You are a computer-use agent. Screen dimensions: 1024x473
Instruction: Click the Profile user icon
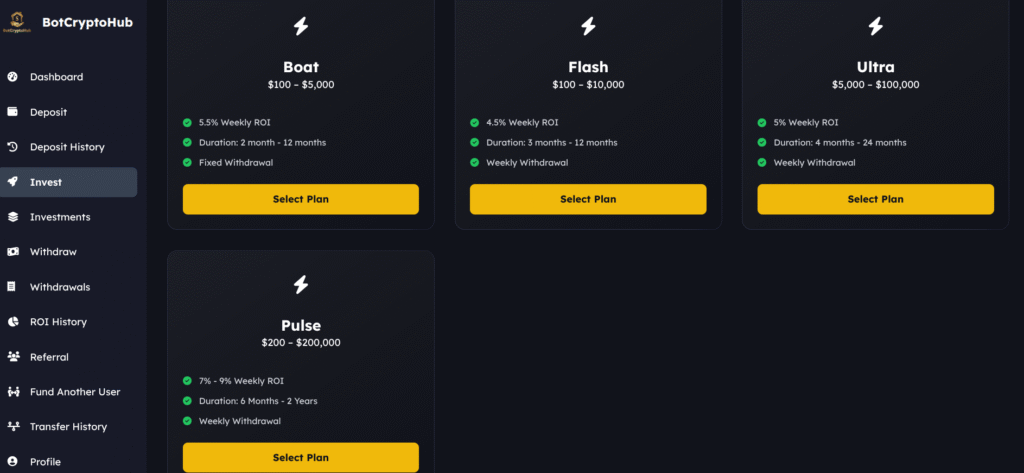coord(12,461)
